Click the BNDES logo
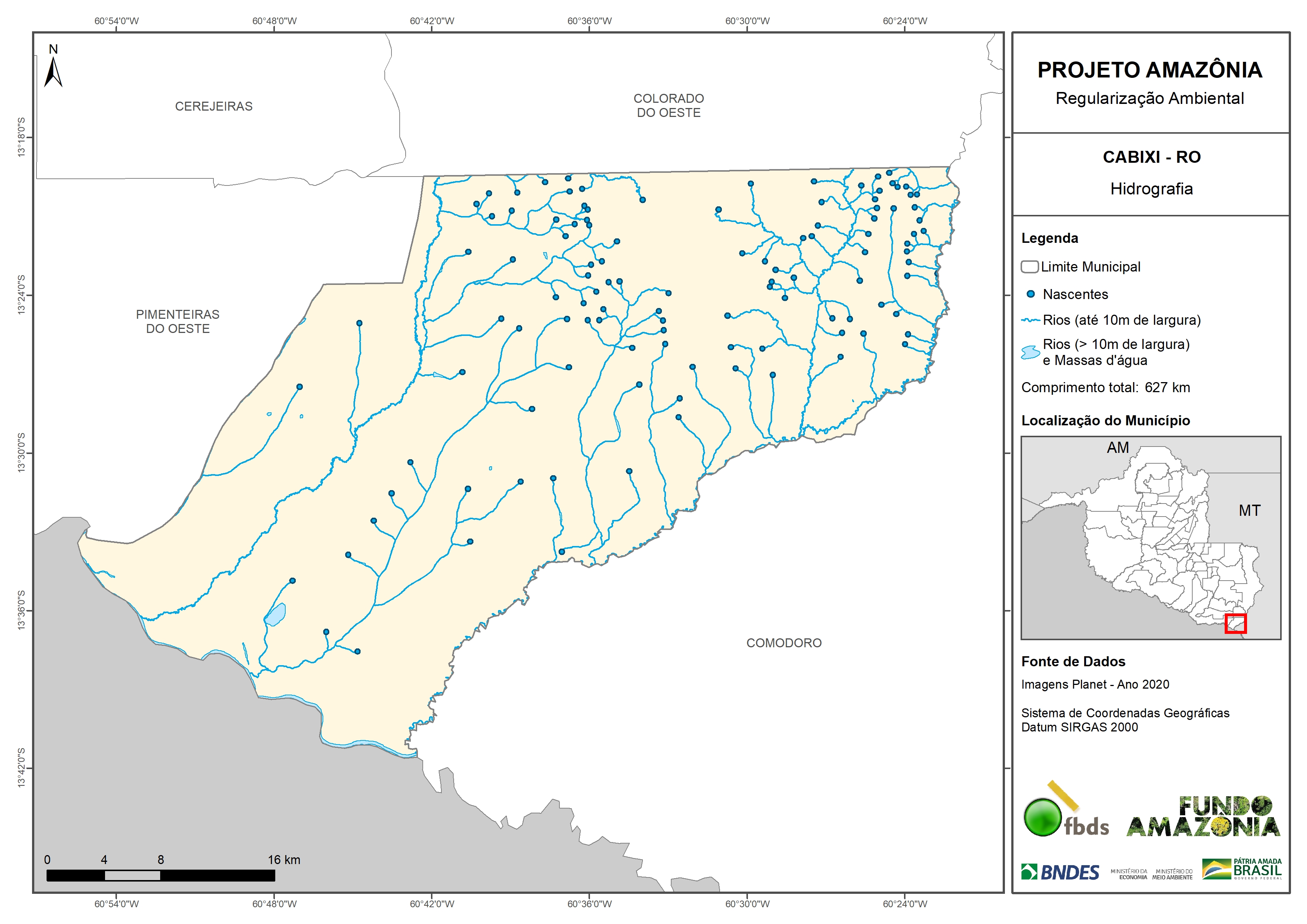The width and height of the screenshot is (1307, 924). pos(1060,872)
